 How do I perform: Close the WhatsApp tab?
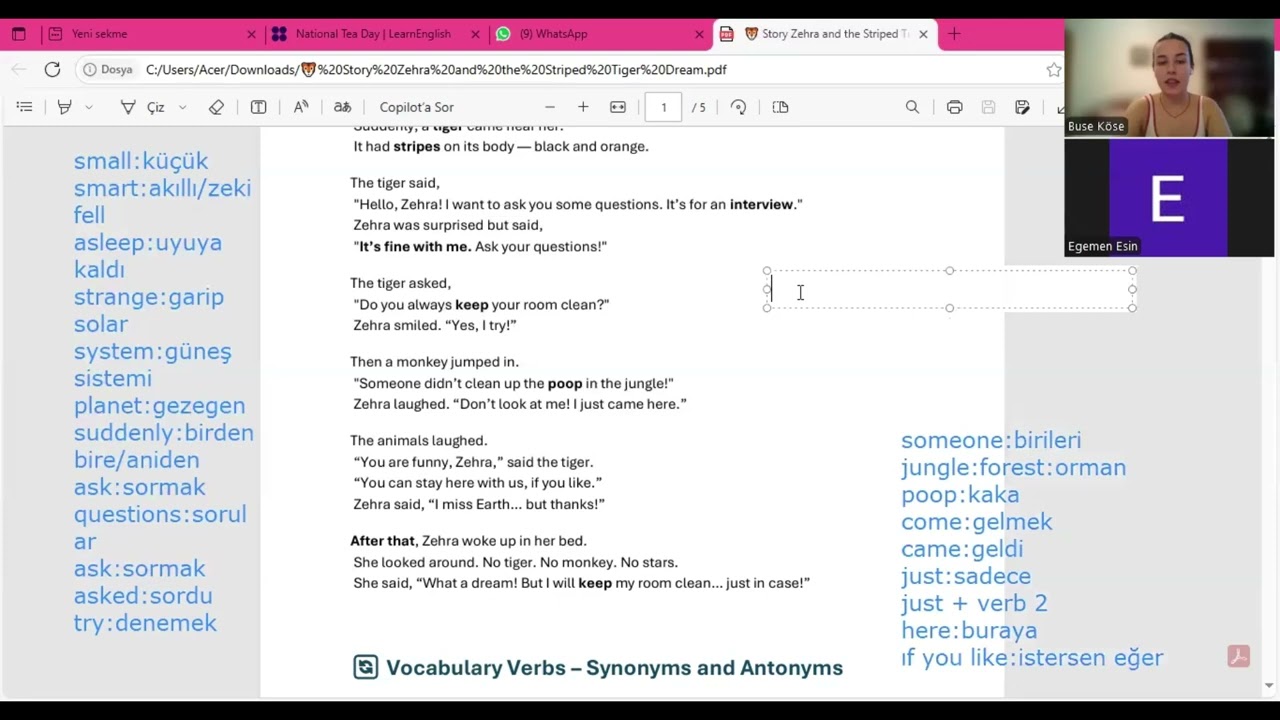click(x=699, y=34)
